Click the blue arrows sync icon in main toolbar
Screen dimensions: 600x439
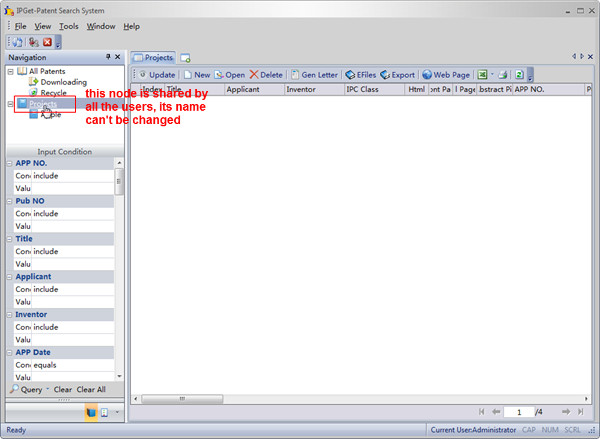(x=18, y=42)
